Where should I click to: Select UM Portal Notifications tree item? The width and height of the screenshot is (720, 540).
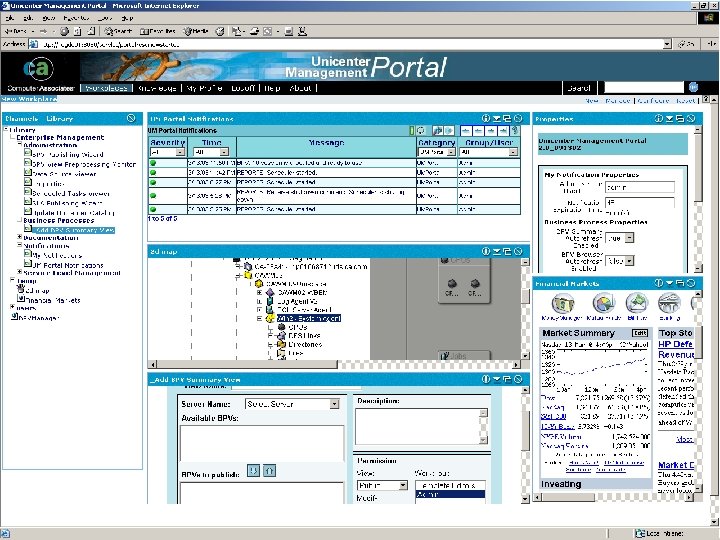pyautogui.click(x=68, y=265)
